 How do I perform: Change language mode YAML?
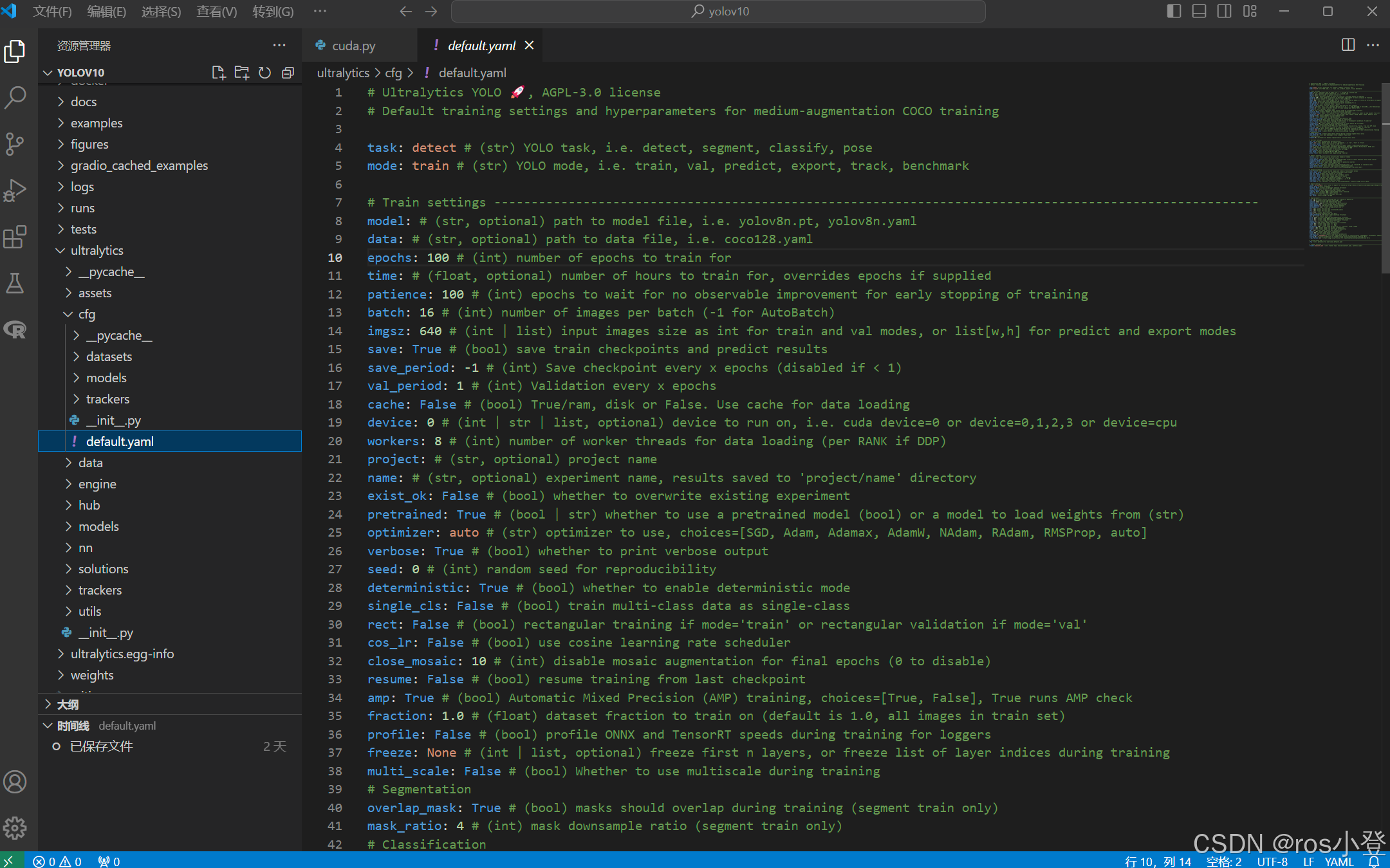pyautogui.click(x=1339, y=861)
